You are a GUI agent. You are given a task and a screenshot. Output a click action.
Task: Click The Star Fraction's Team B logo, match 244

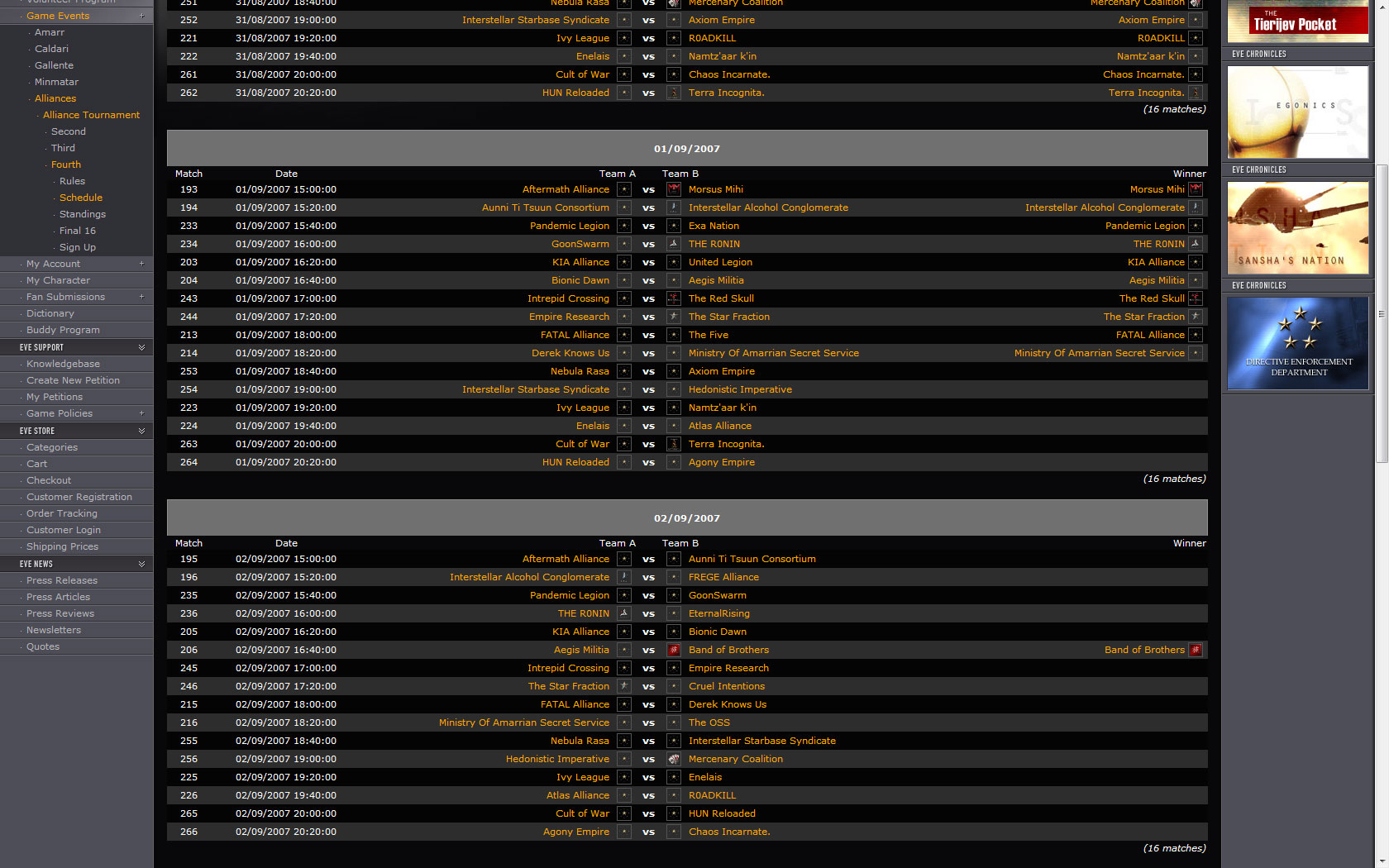point(674,317)
